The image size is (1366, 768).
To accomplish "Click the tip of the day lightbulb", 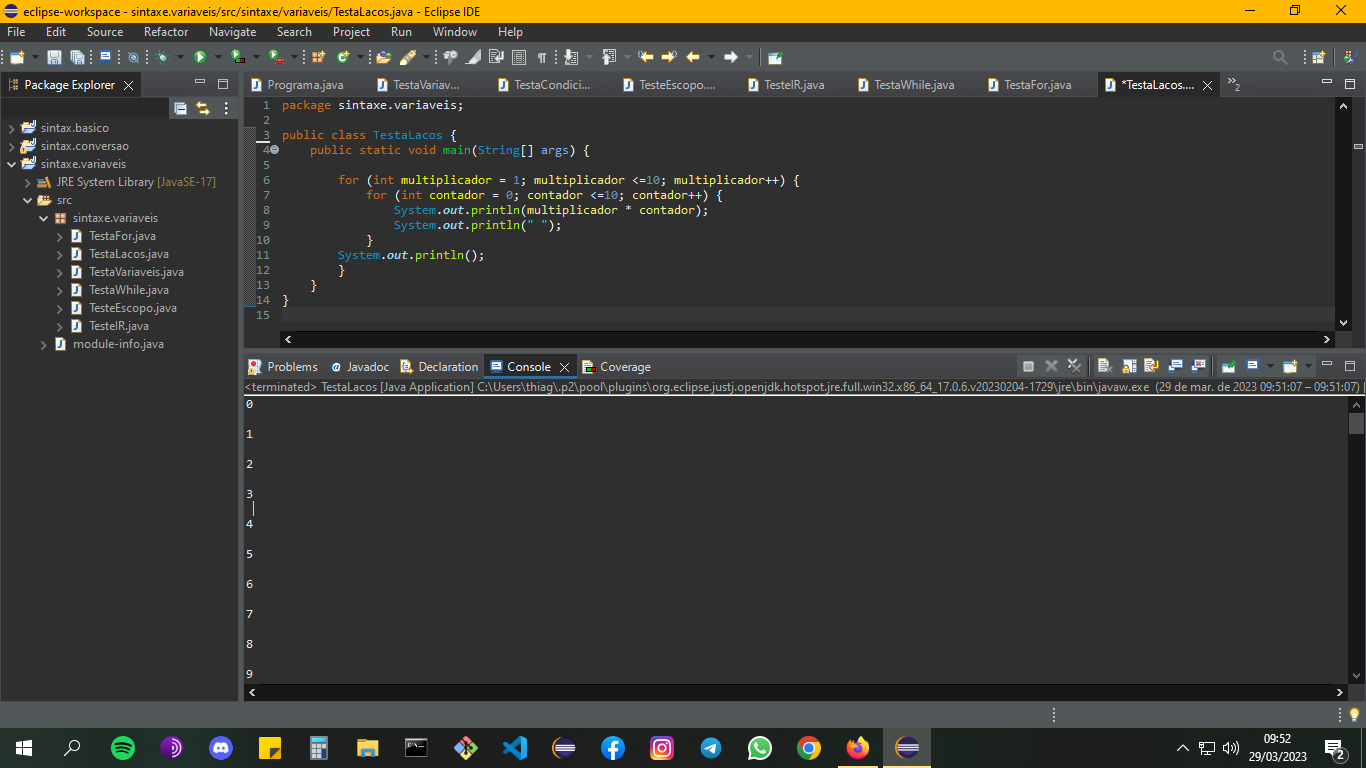I will coord(1354,715).
